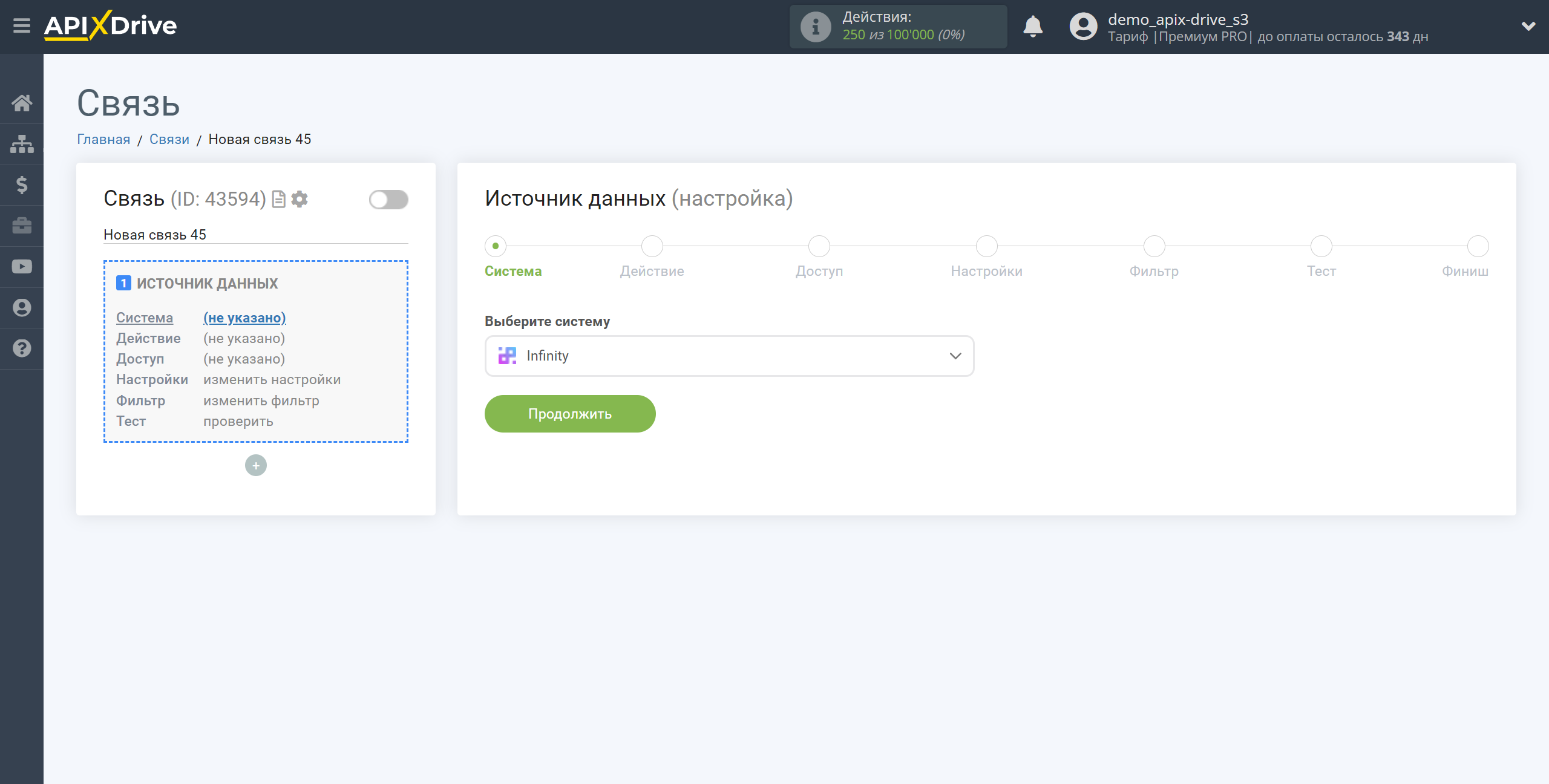The width and height of the screenshot is (1549, 784).
Task: Expand the Infinity system dropdown
Action: click(x=955, y=355)
